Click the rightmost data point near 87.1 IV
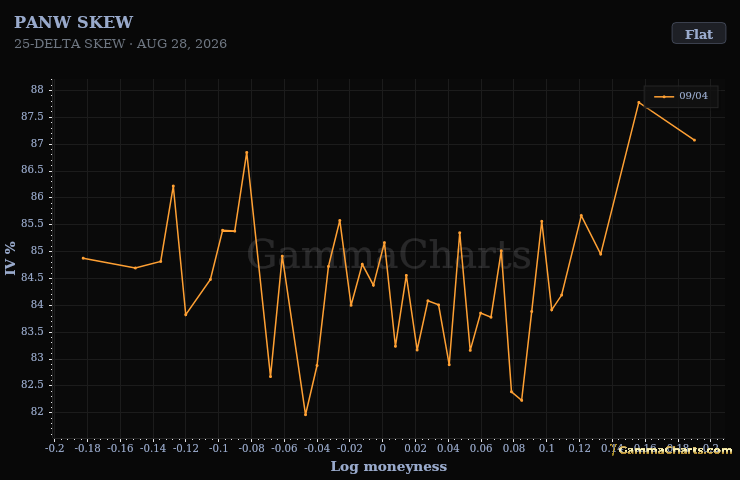Viewport: 740px width, 480px height. pyautogui.click(x=694, y=140)
